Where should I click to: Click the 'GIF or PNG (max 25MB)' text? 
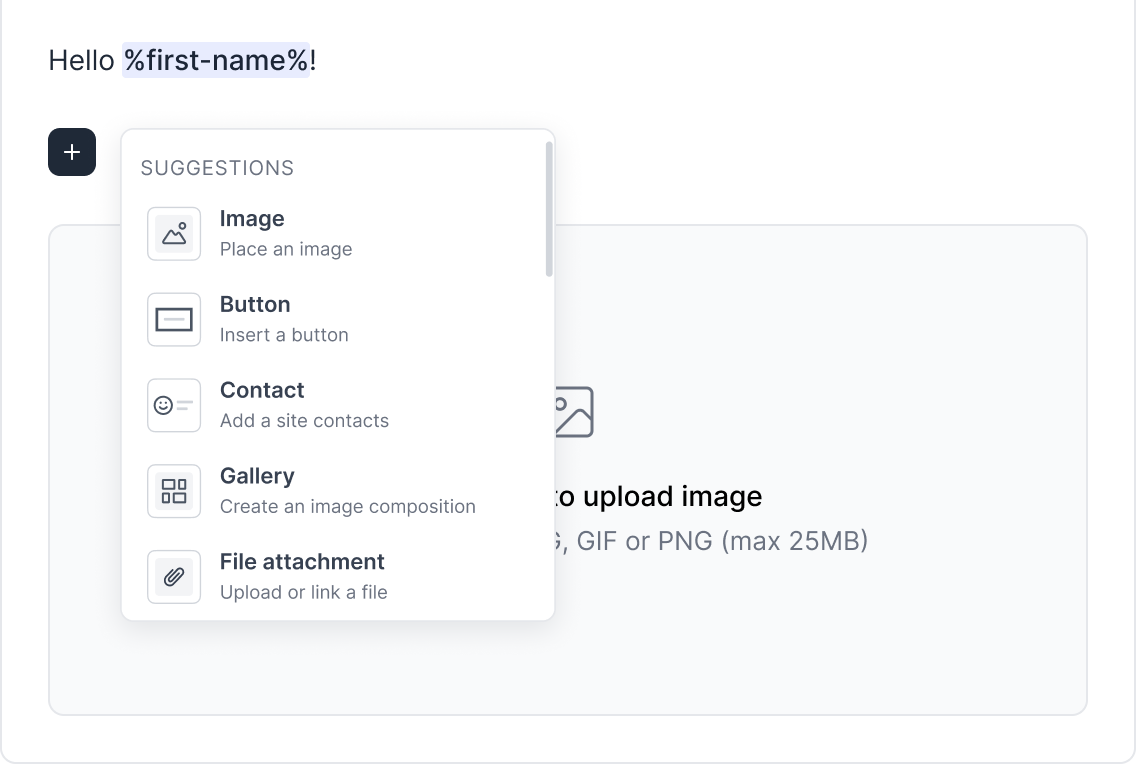(x=722, y=541)
